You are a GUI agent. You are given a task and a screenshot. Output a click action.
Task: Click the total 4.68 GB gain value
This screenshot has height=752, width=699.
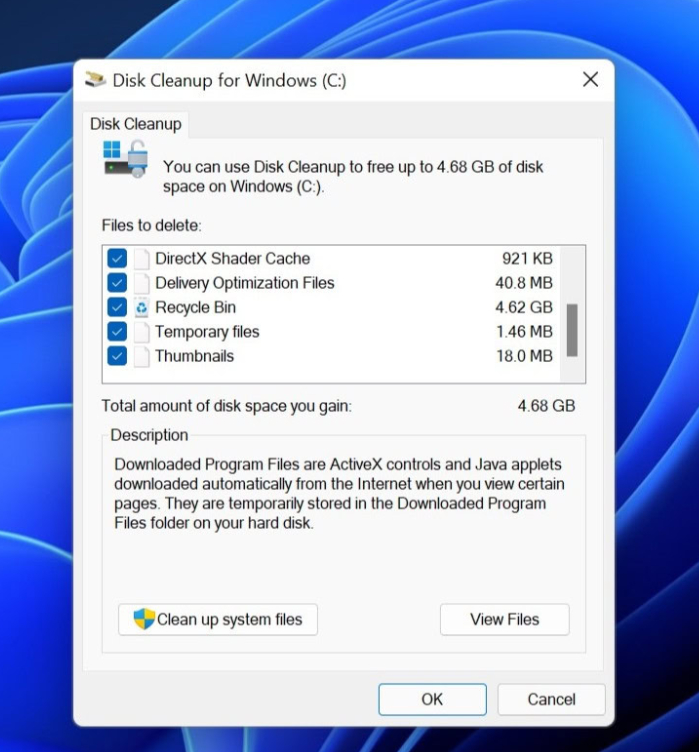tap(546, 406)
